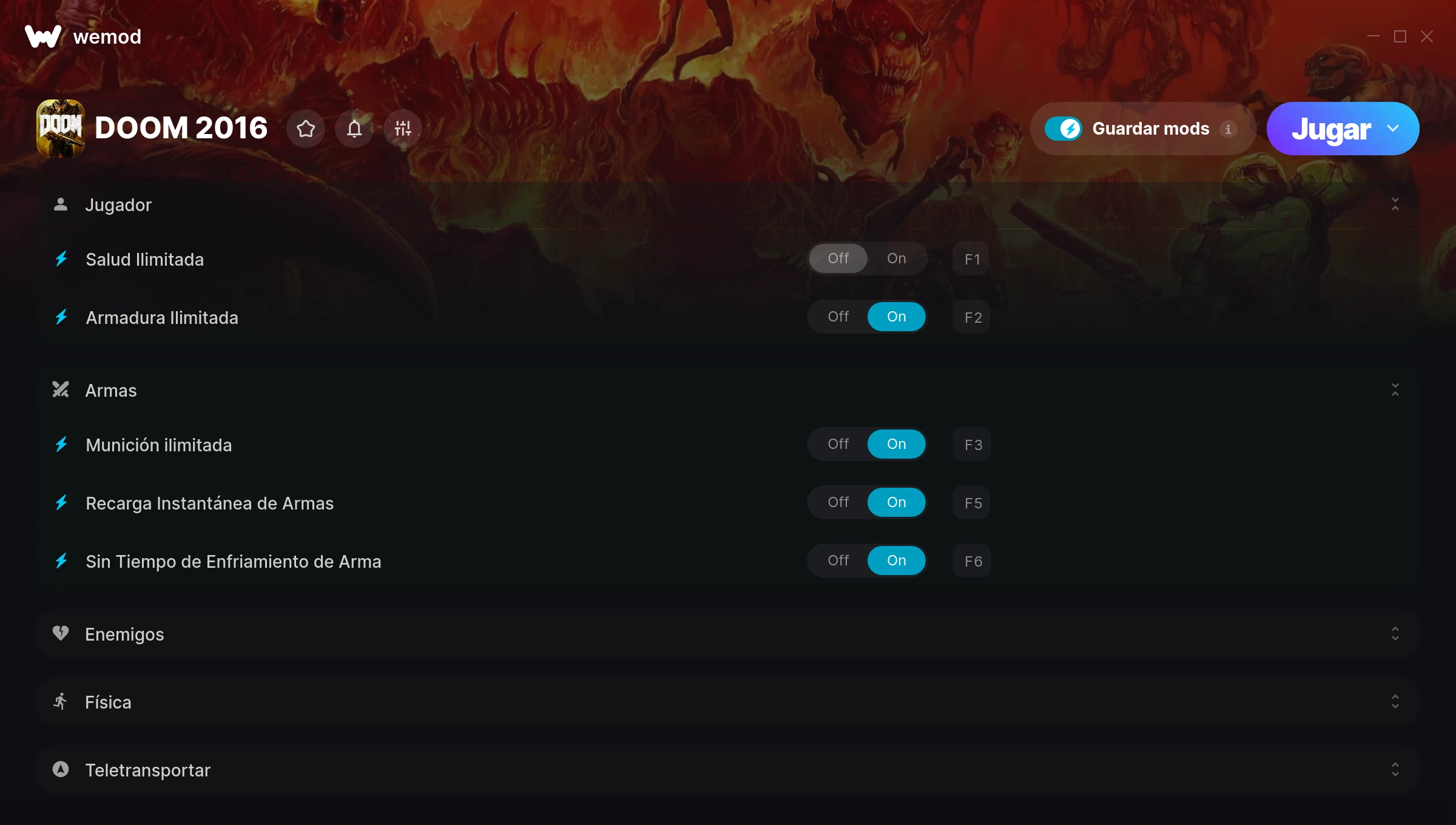Collapse the Jugador section

pyautogui.click(x=1395, y=204)
